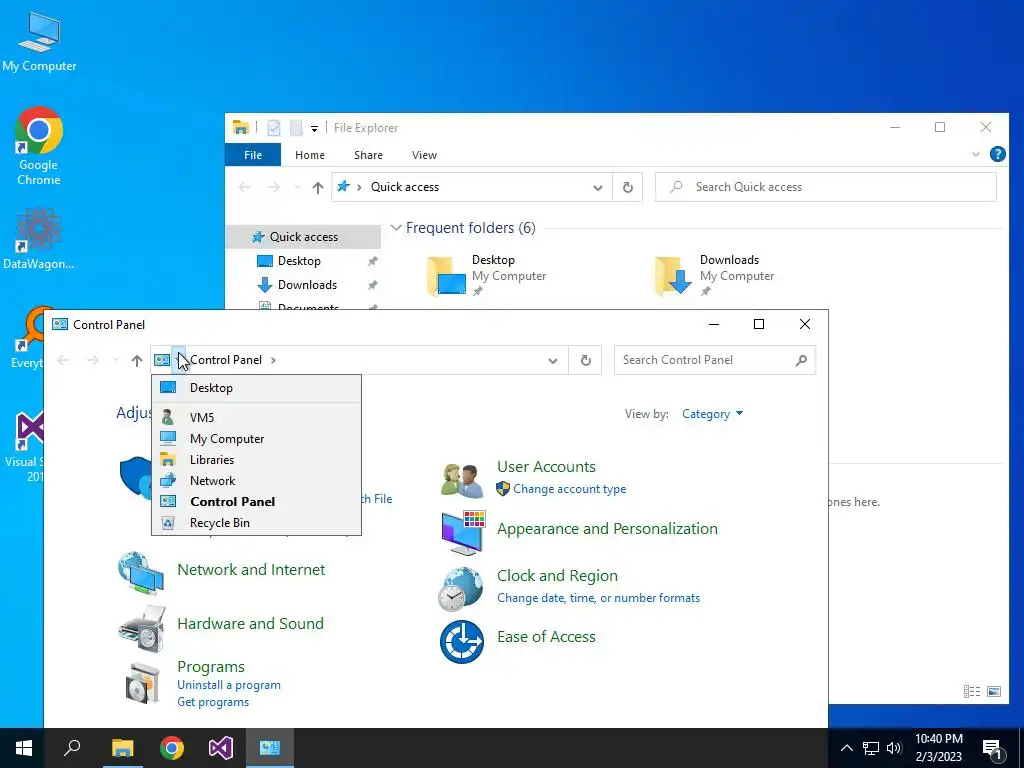1024x768 pixels.
Task: Click Control Panel address bar location icon
Action: click(162, 360)
